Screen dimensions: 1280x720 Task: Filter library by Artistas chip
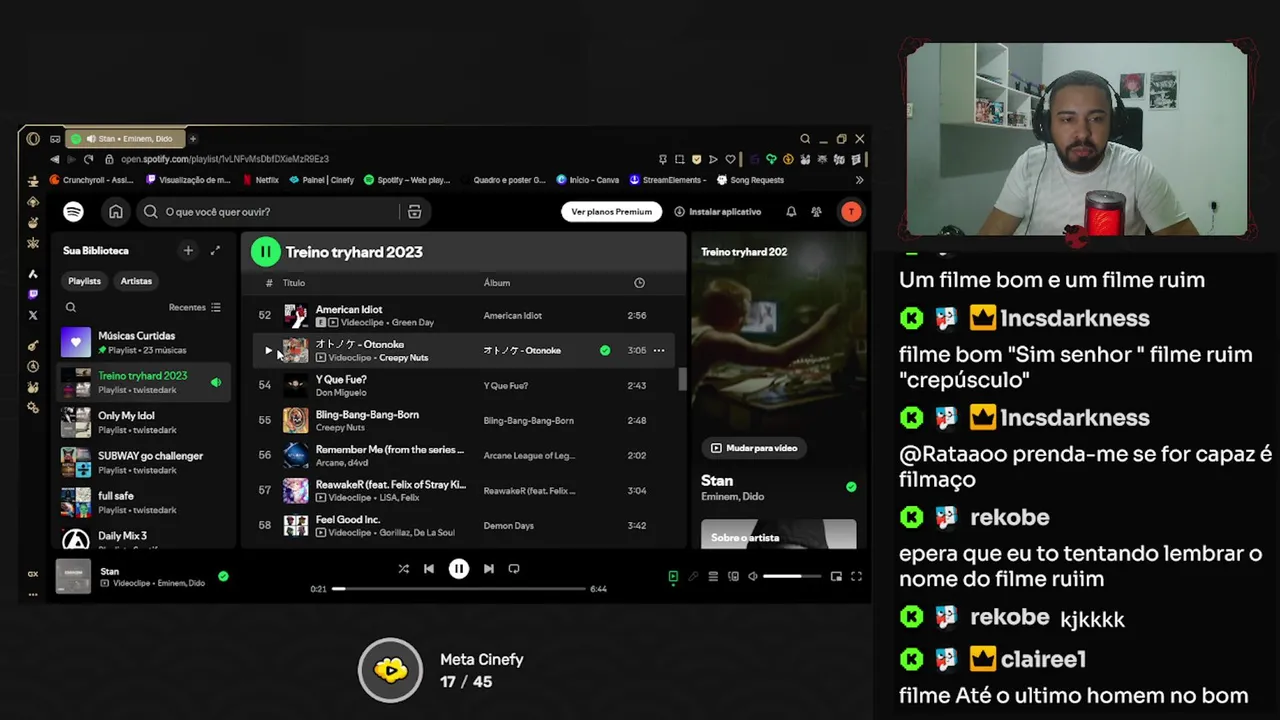(x=136, y=281)
